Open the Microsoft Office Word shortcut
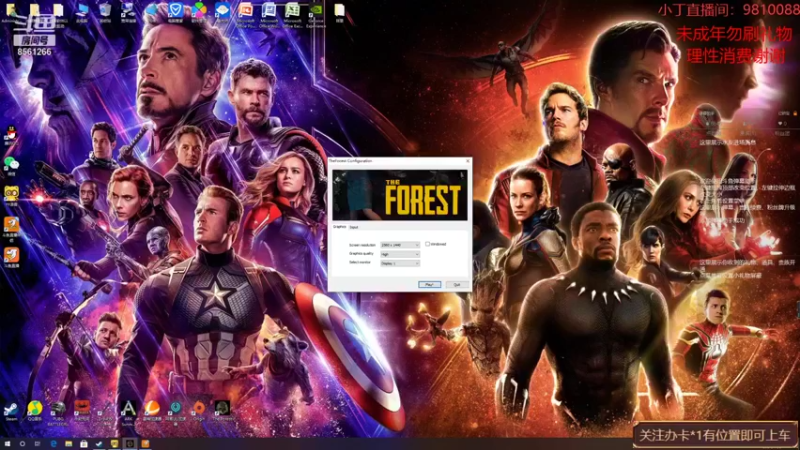 269,14
